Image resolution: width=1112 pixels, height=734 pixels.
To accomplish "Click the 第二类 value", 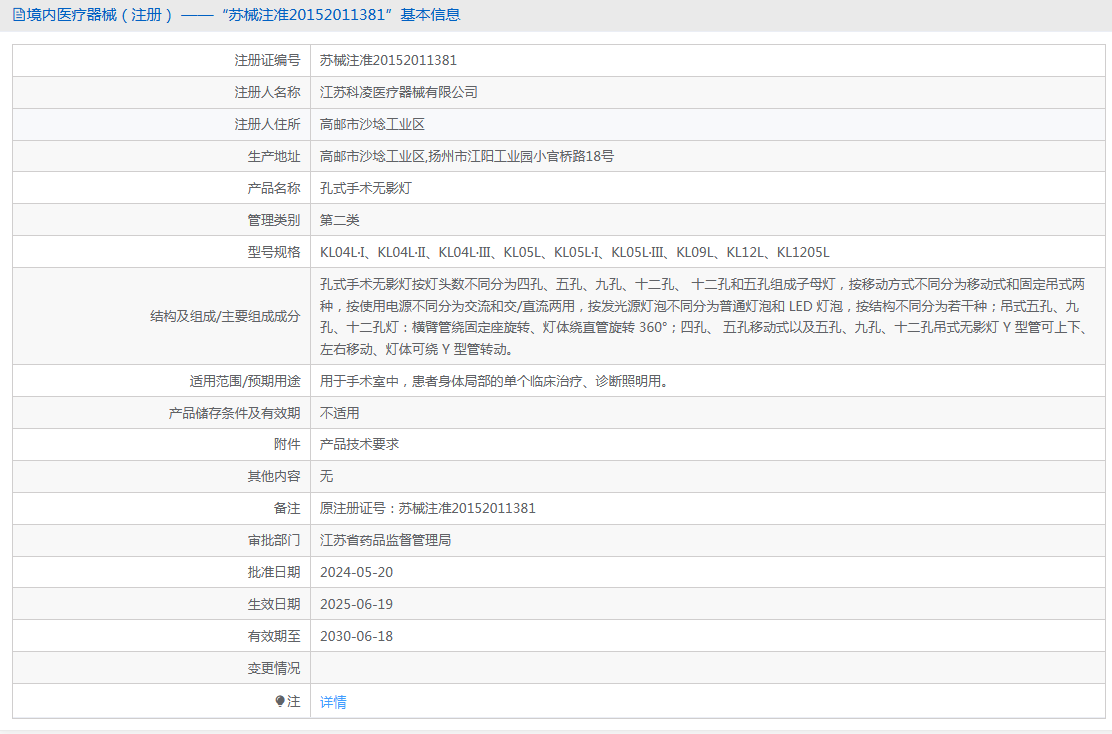I will pyautogui.click(x=340, y=220).
